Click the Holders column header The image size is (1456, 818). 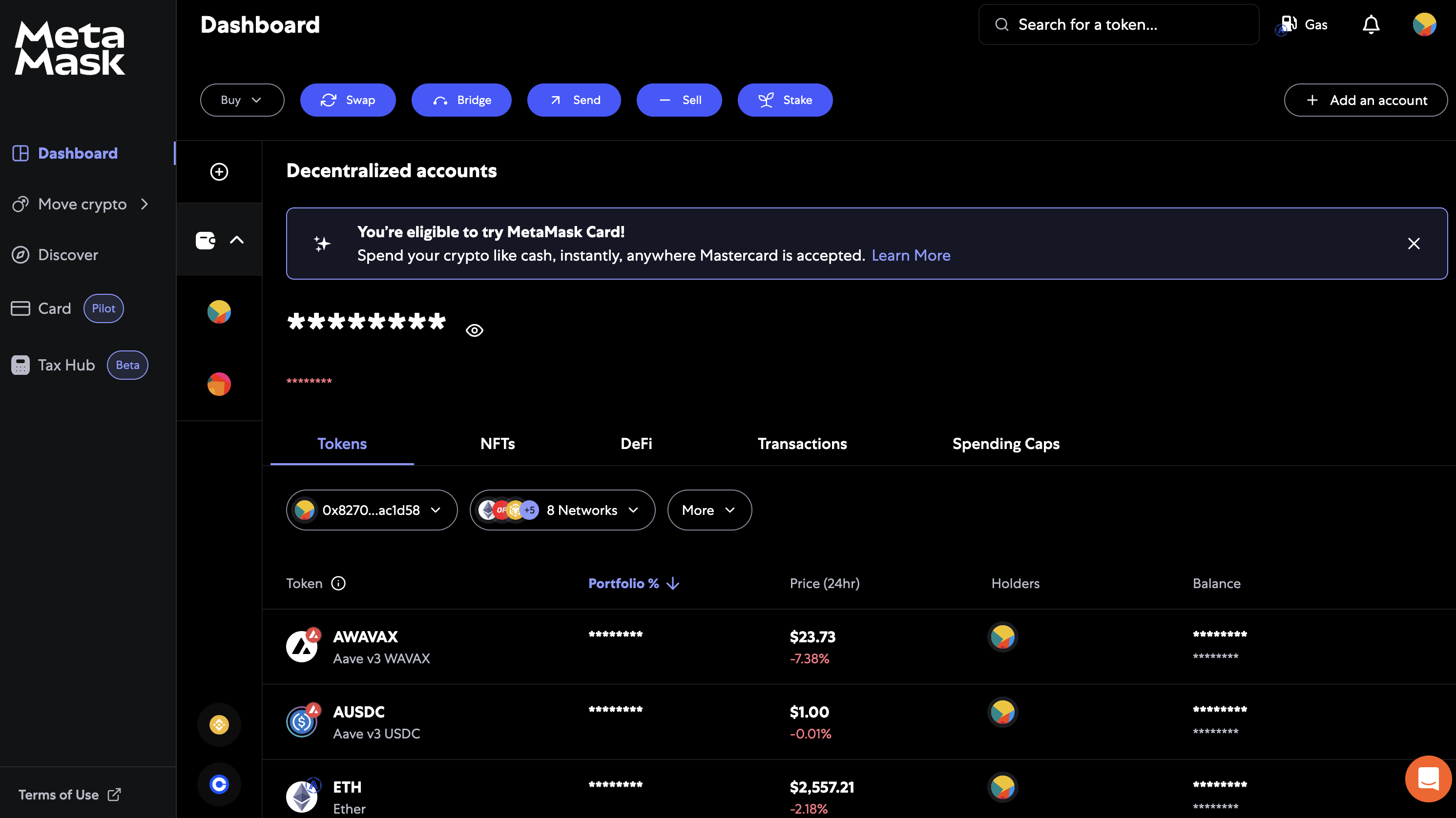coord(1015,584)
